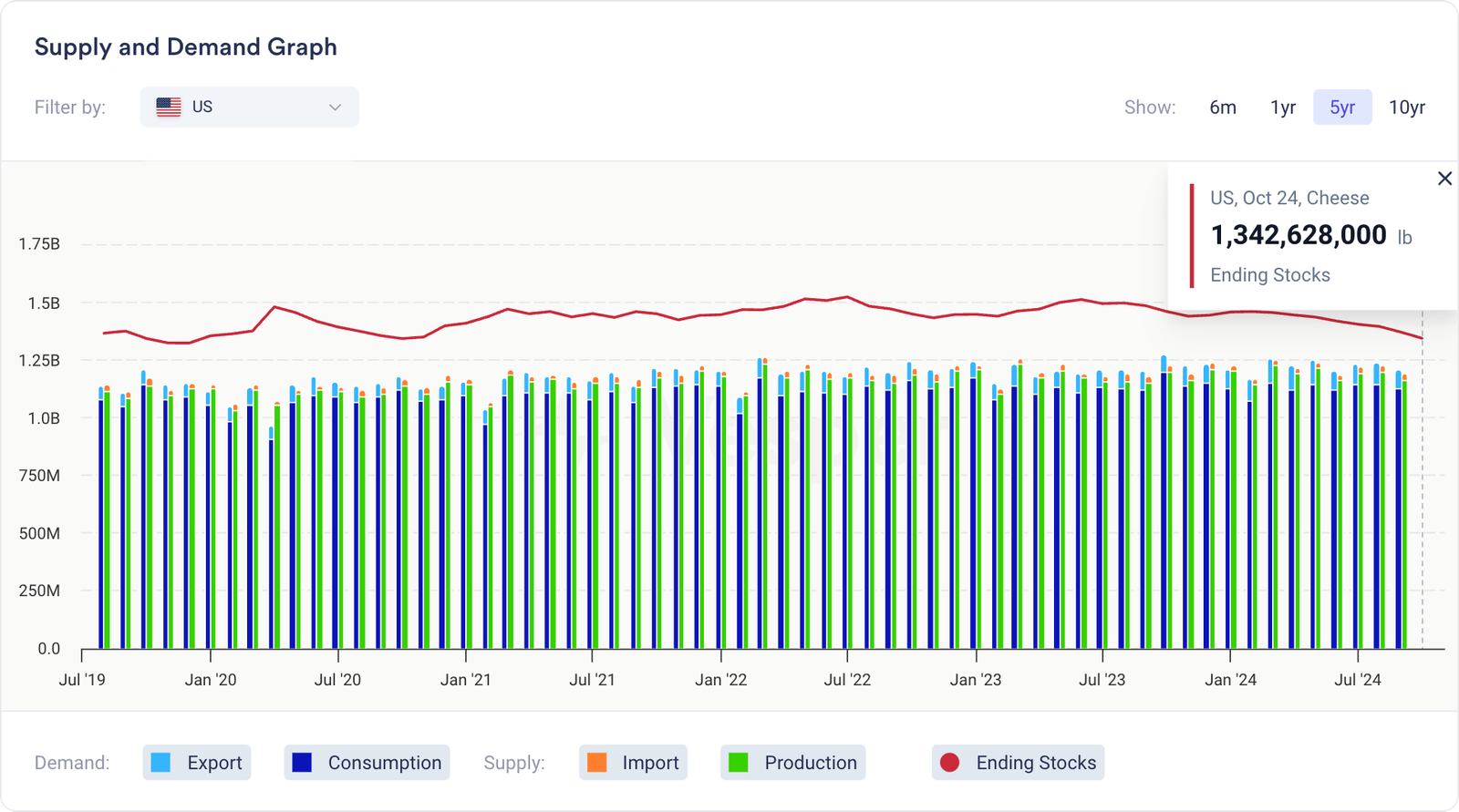Viewport: 1459px width, 812px height.
Task: Click the Jul '22 x-axis marker
Action: coord(847,679)
